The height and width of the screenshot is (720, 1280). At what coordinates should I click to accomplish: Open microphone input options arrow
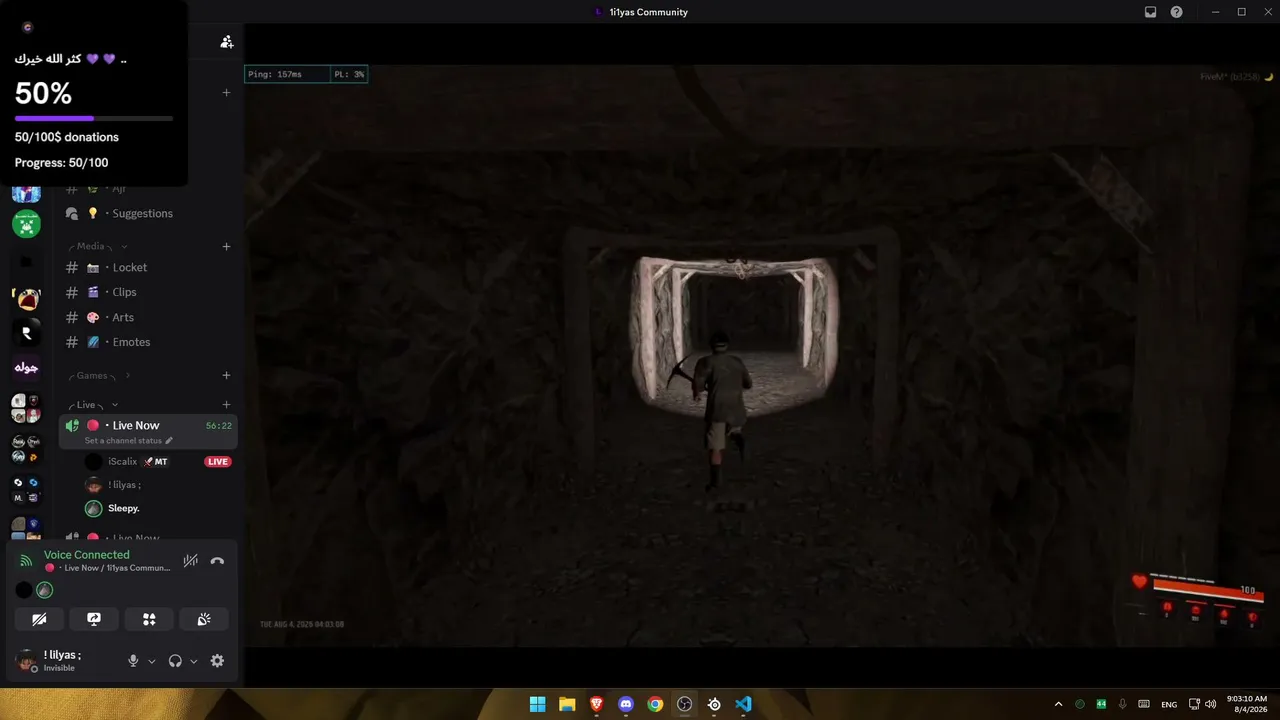click(x=152, y=661)
